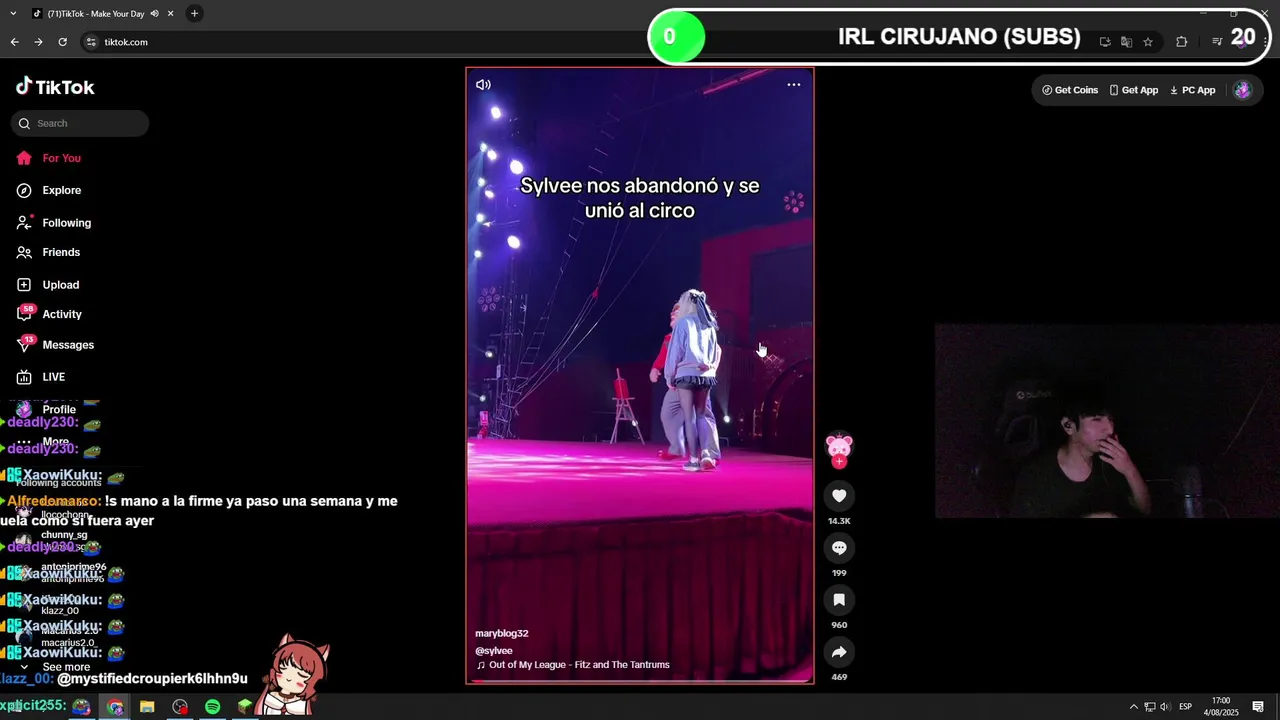This screenshot has width=1280, height=720.
Task: Mute the tab via its audio icon
Action: pos(154,14)
